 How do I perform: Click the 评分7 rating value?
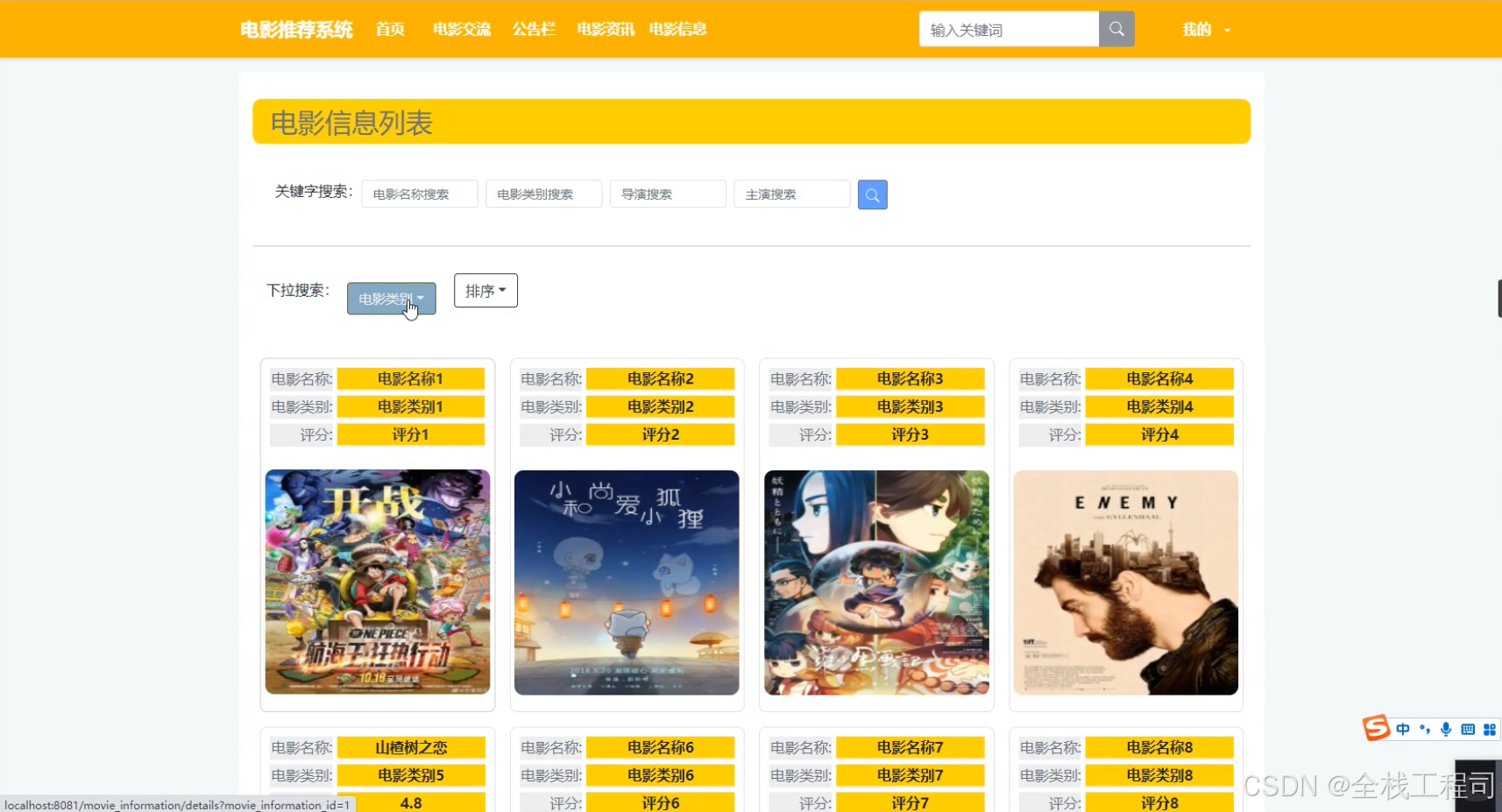tap(910, 802)
